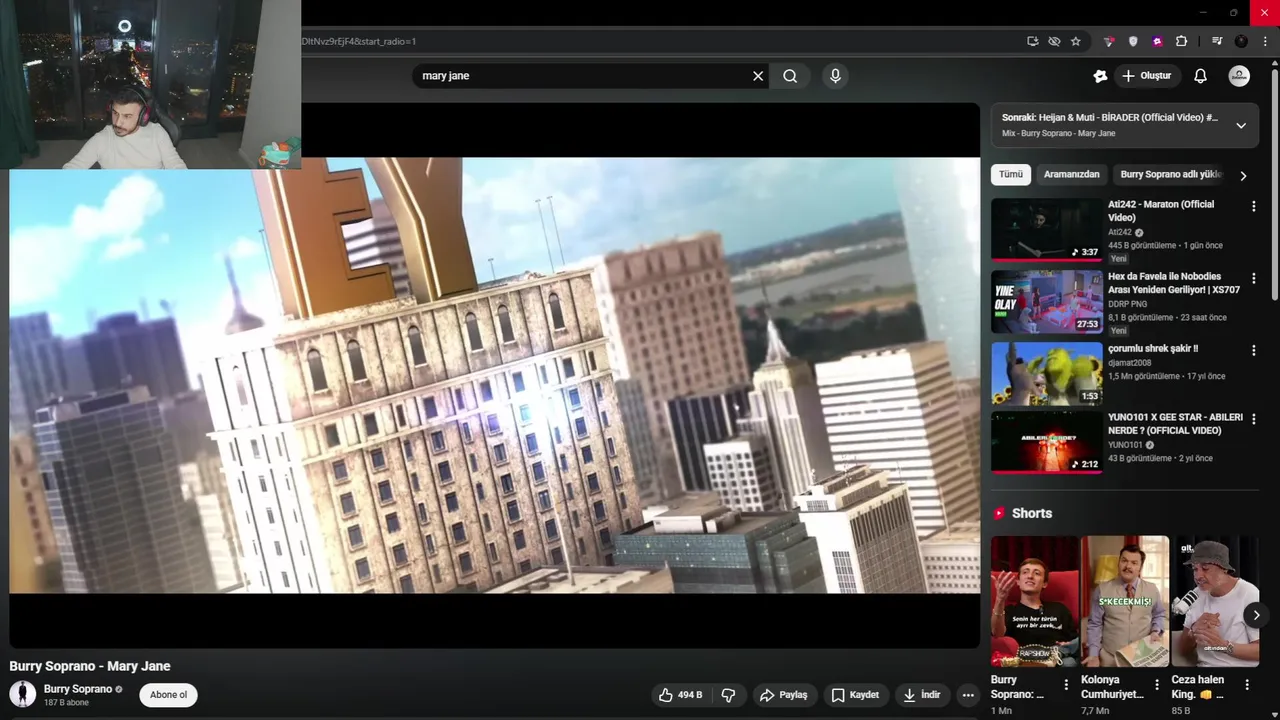
Task: Click the djamat2008 channel name
Action: (x=1129, y=363)
